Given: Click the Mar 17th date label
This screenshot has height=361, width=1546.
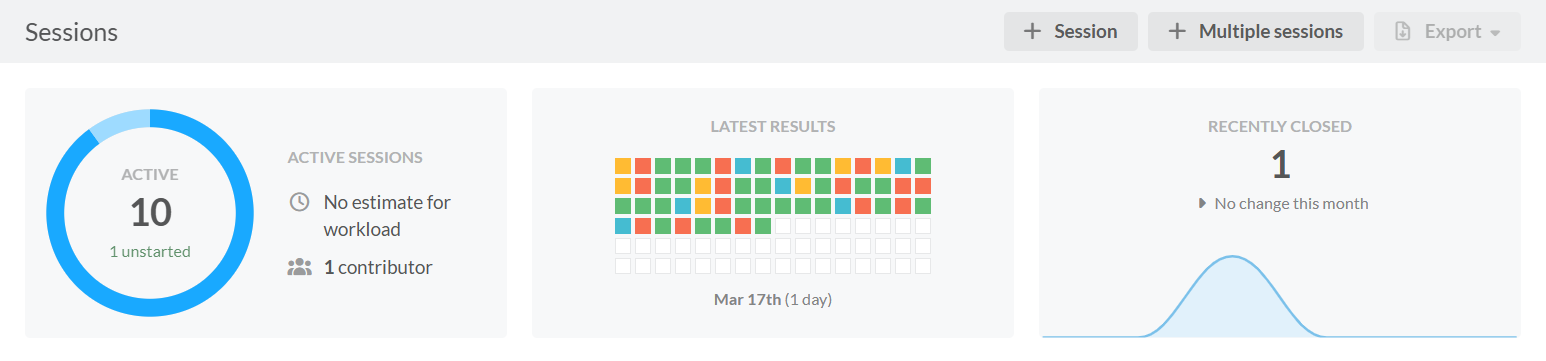Looking at the screenshot, I should [748, 299].
